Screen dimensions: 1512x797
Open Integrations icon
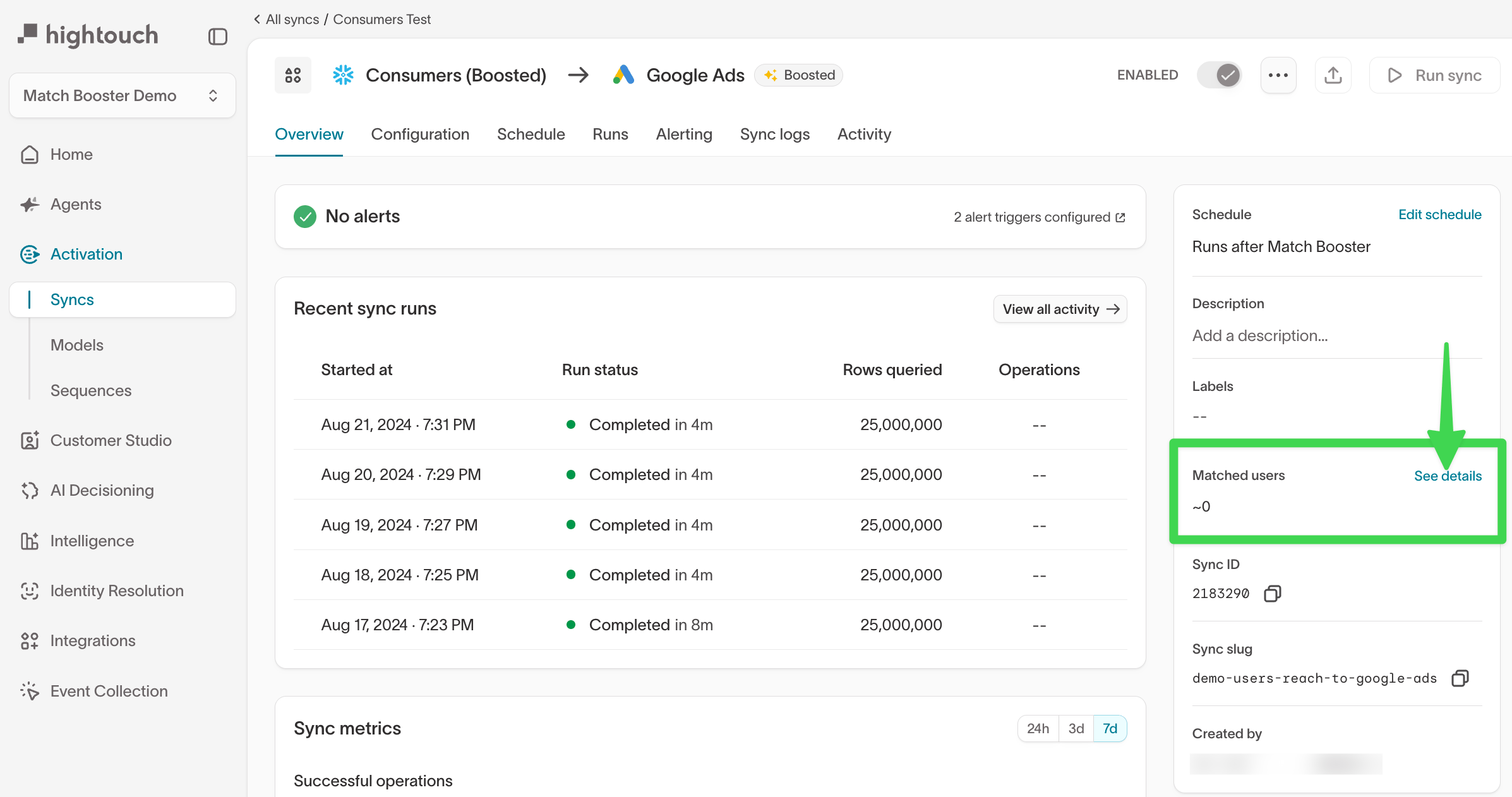(30, 640)
